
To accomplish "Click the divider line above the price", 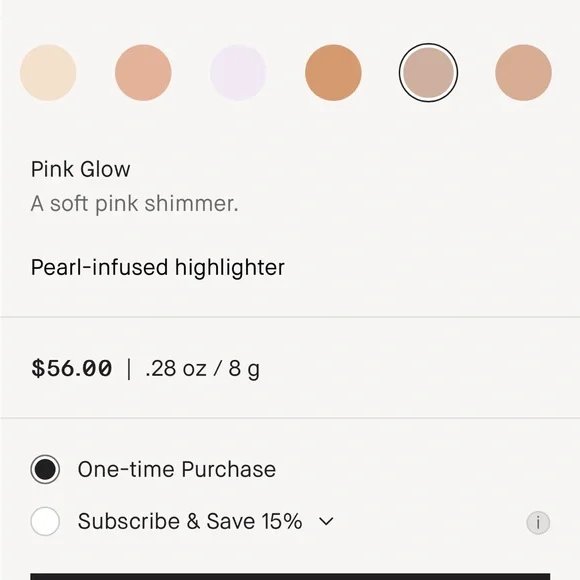I will click(x=290, y=317).
